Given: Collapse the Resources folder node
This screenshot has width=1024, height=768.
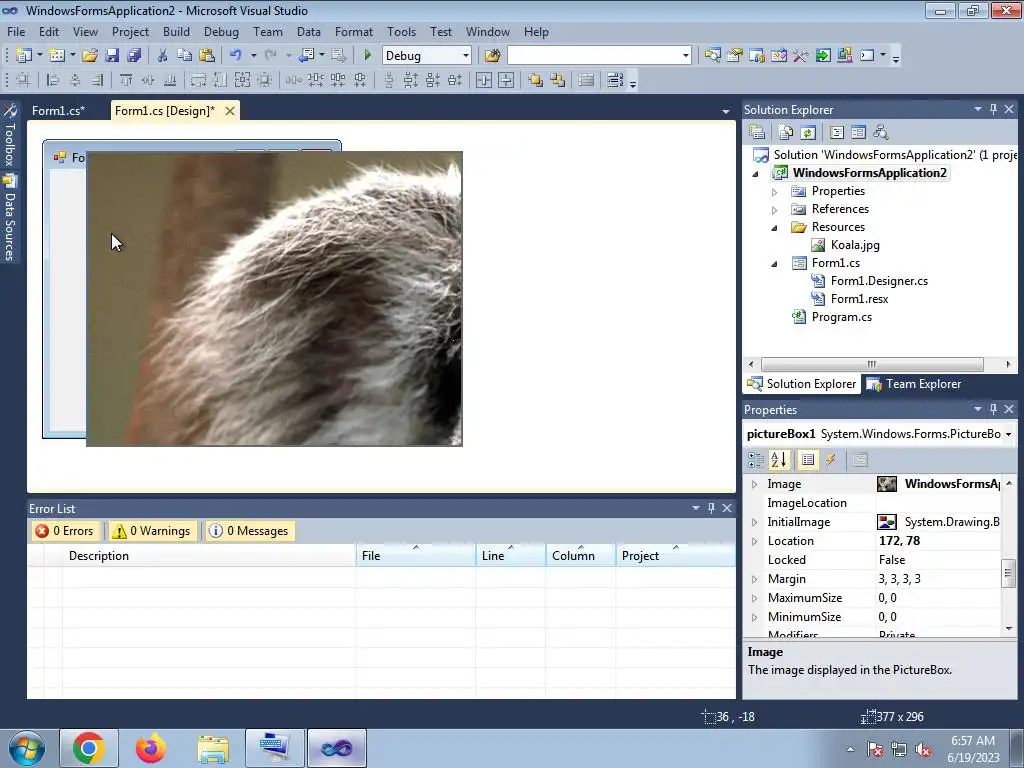Looking at the screenshot, I should 775,228.
